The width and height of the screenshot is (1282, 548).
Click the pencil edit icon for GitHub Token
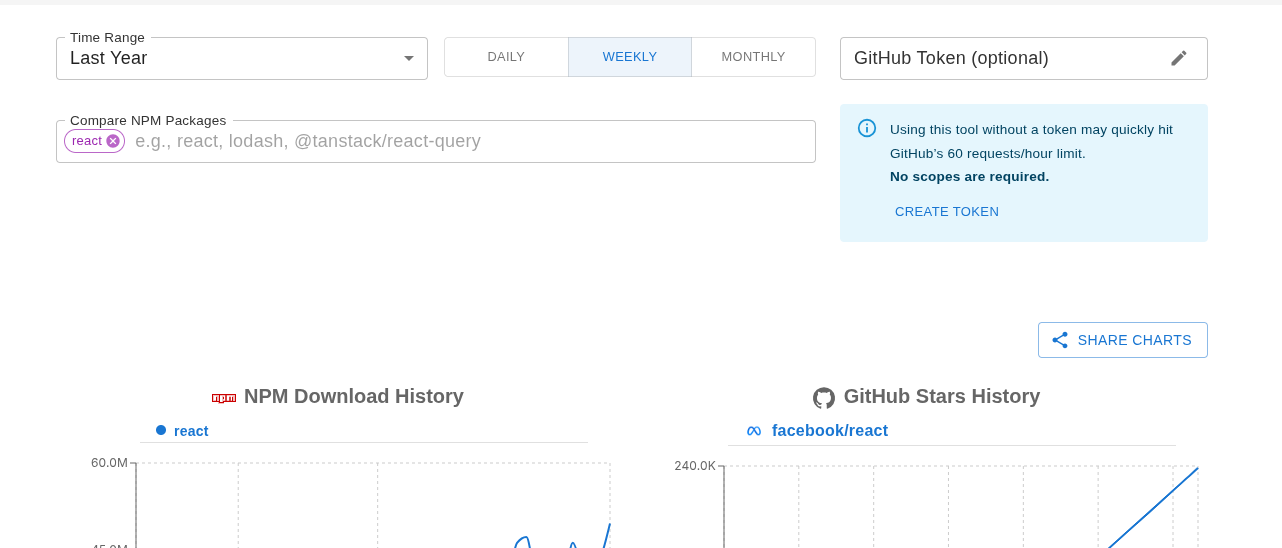[x=1179, y=58]
